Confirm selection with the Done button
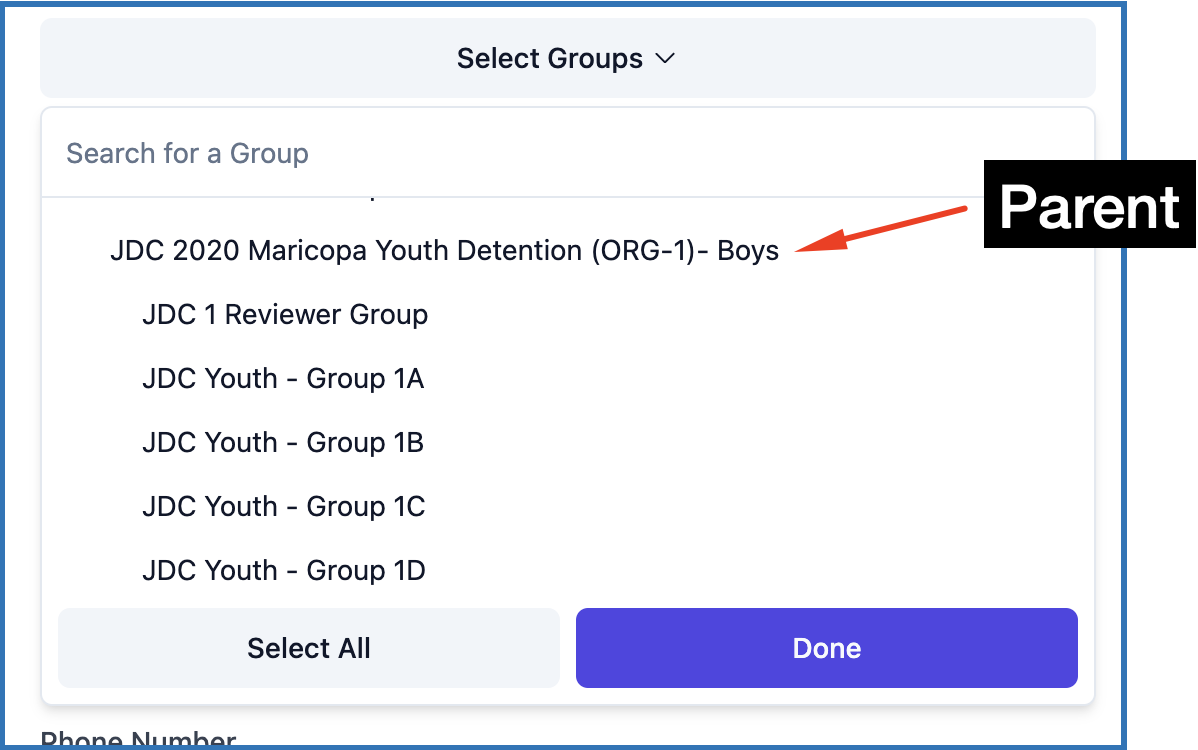Viewport: 1198px width, 750px height. (x=826, y=648)
